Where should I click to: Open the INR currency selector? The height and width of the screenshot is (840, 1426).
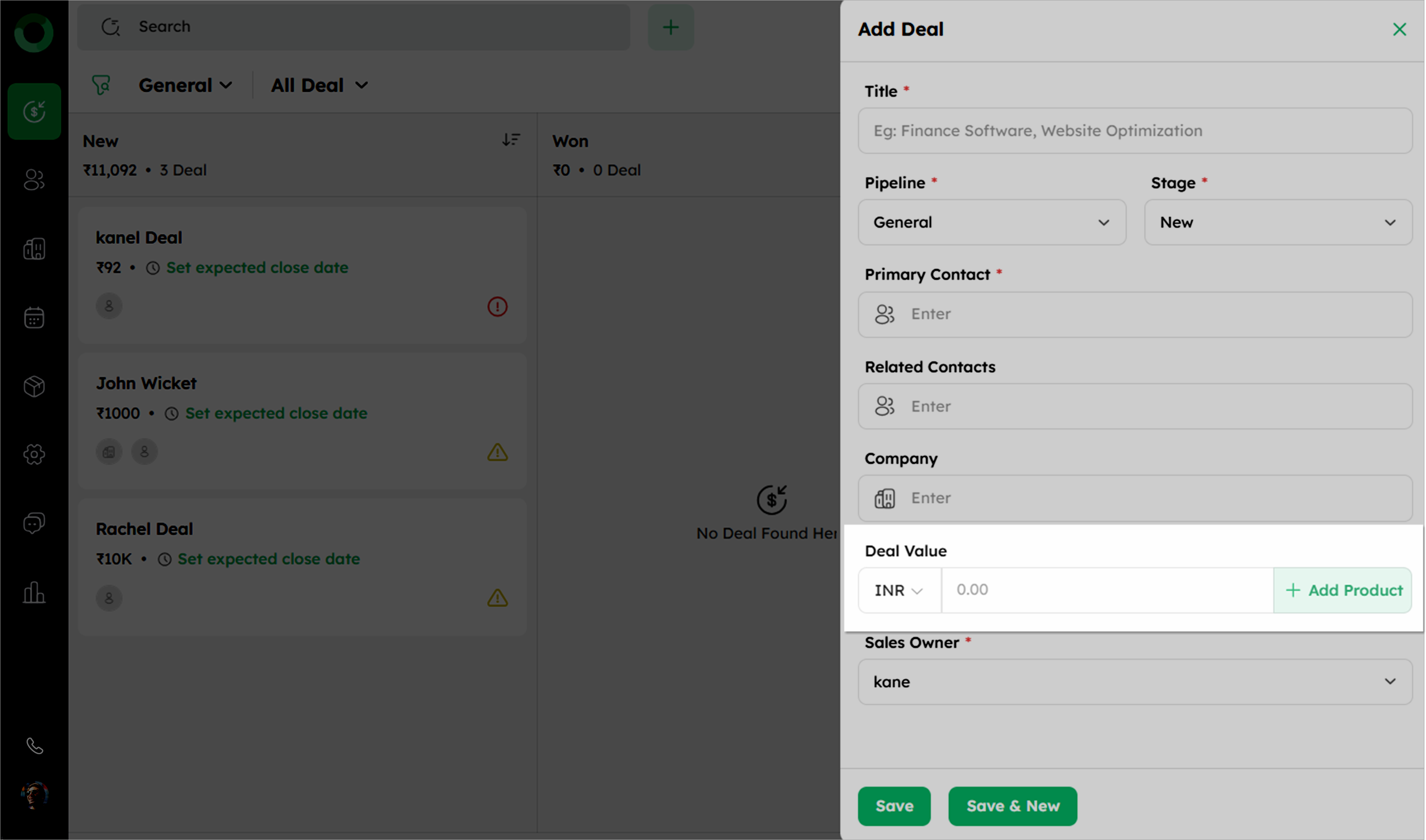pyautogui.click(x=899, y=590)
